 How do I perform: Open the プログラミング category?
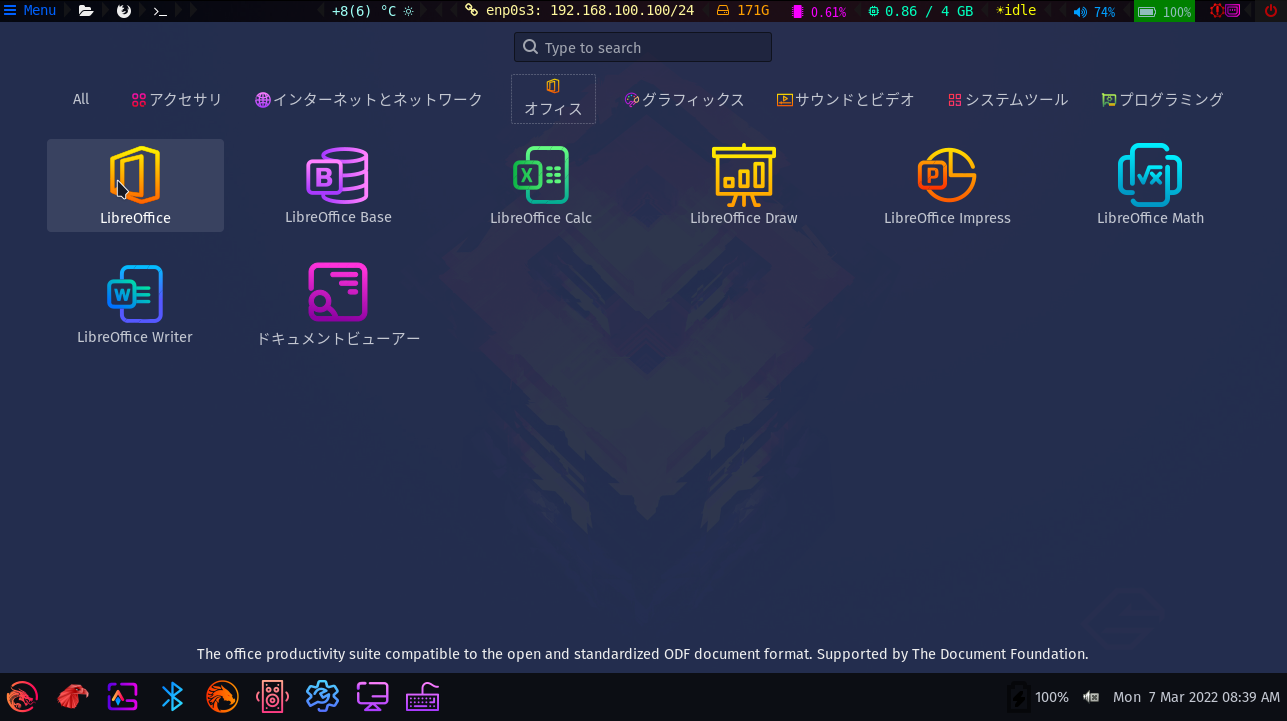[1162, 99]
